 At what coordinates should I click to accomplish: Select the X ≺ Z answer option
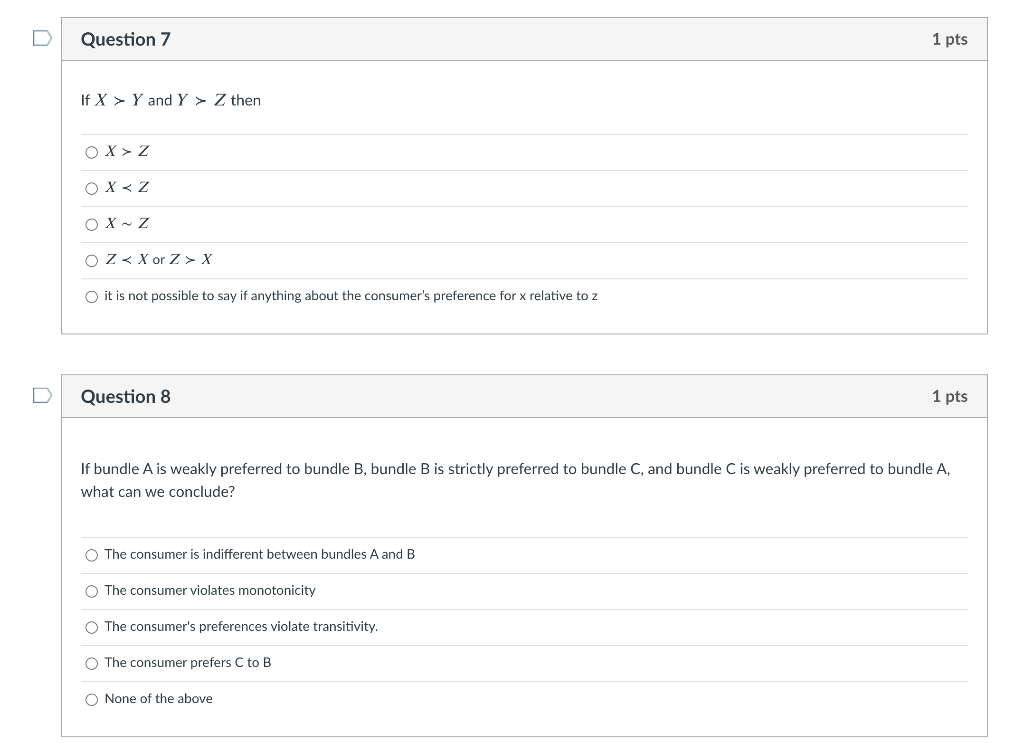click(x=91, y=189)
